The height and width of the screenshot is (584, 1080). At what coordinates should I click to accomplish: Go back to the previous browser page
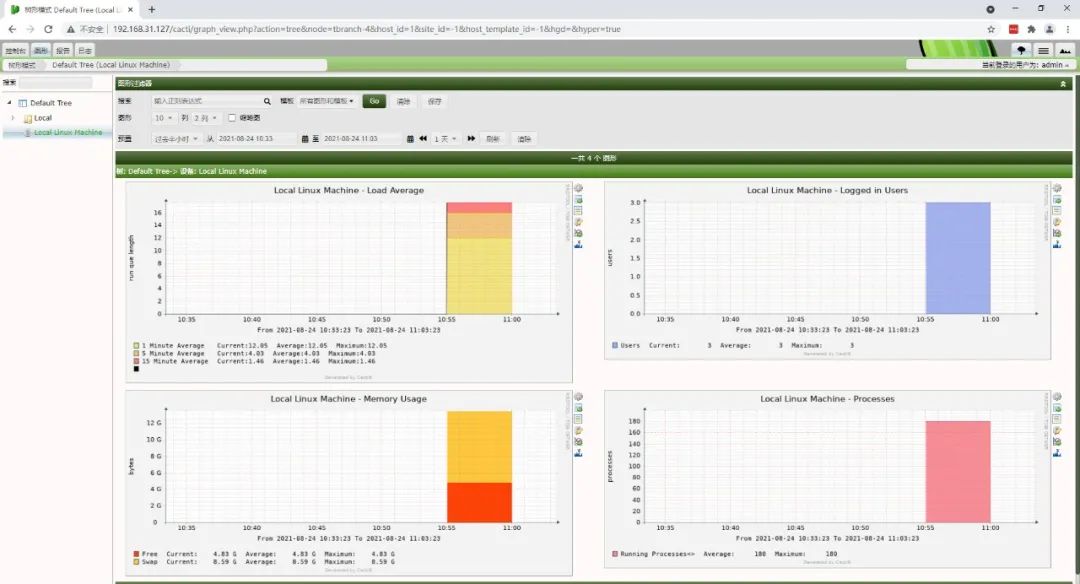pyautogui.click(x=12, y=30)
